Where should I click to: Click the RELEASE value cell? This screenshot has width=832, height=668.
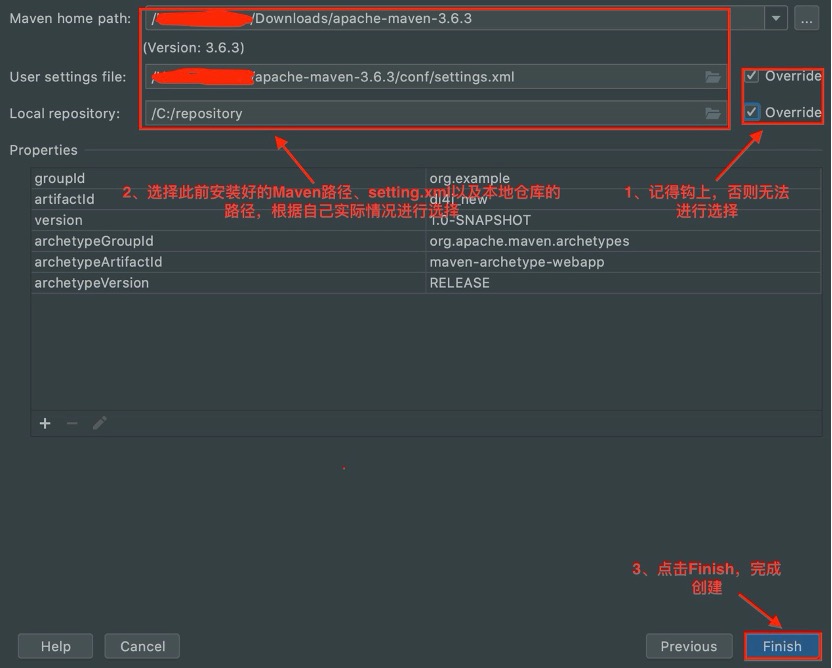[623, 283]
